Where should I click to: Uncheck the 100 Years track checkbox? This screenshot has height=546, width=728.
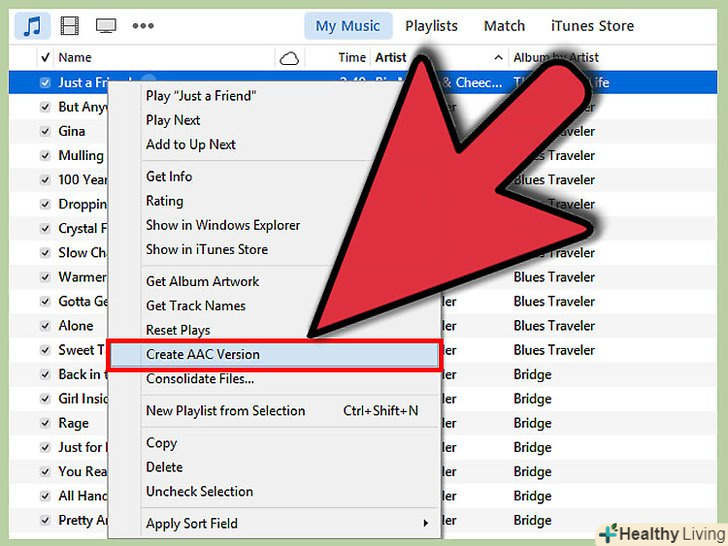[45, 180]
